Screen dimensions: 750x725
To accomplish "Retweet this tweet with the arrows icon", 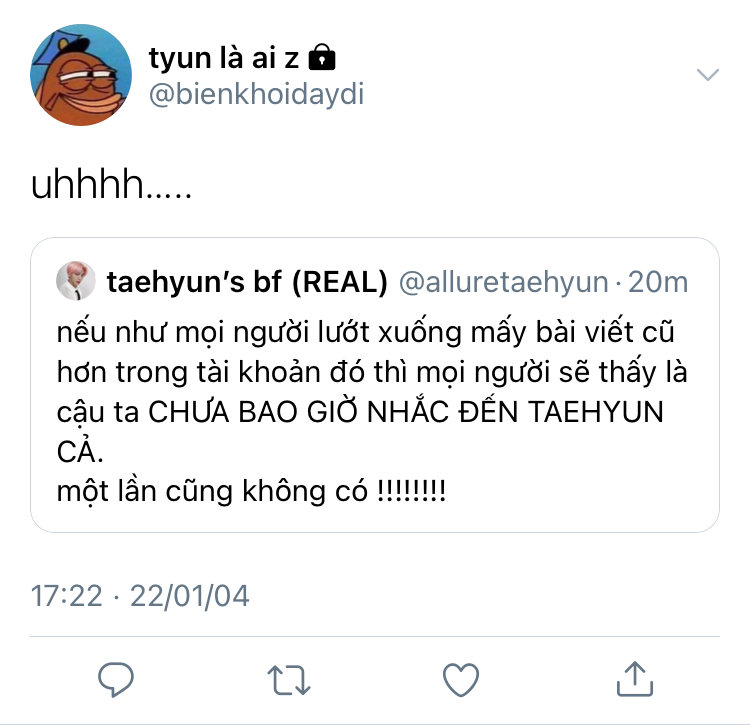I will coord(289,680).
